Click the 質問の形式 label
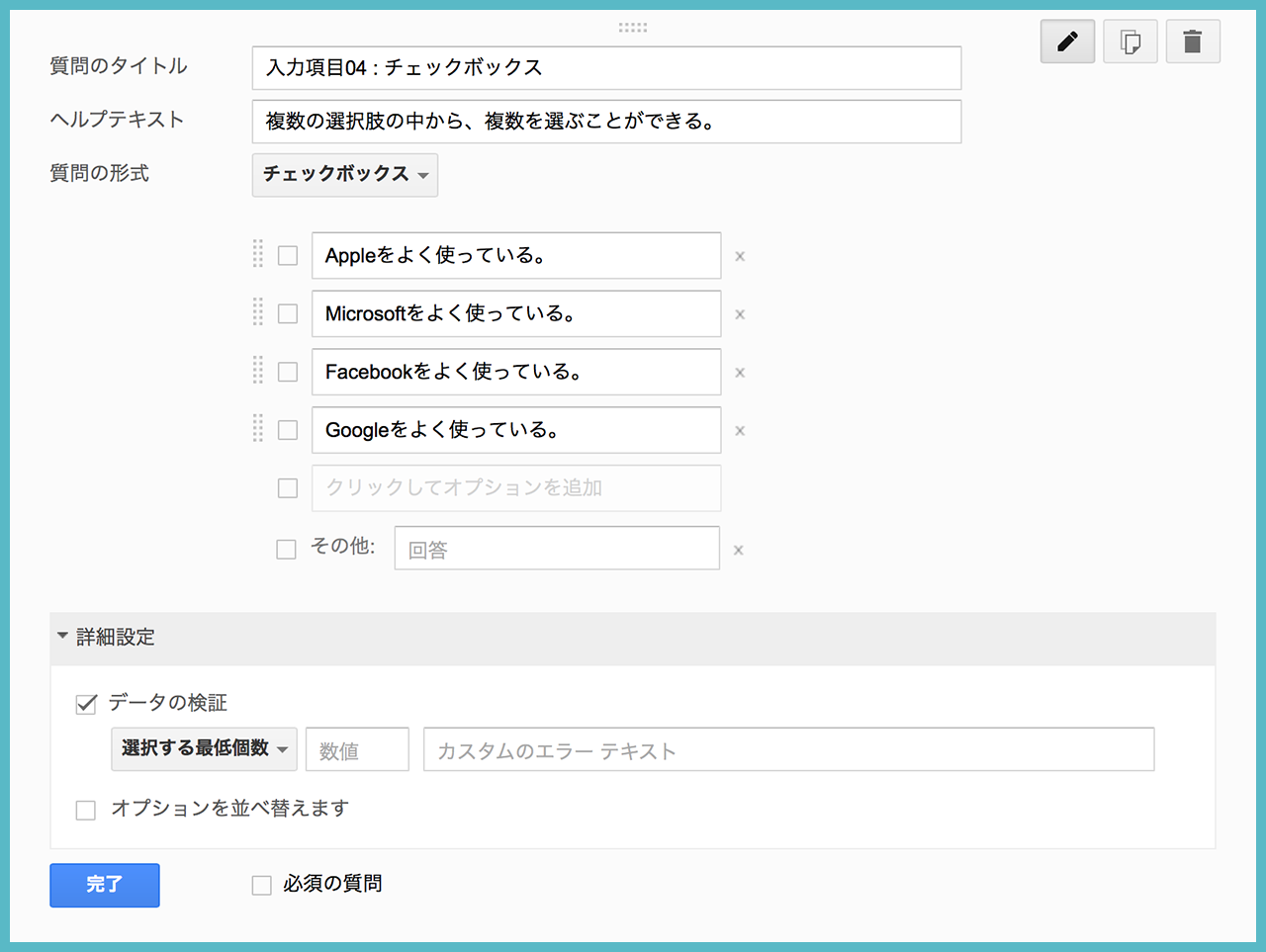1266x952 pixels. point(100,173)
